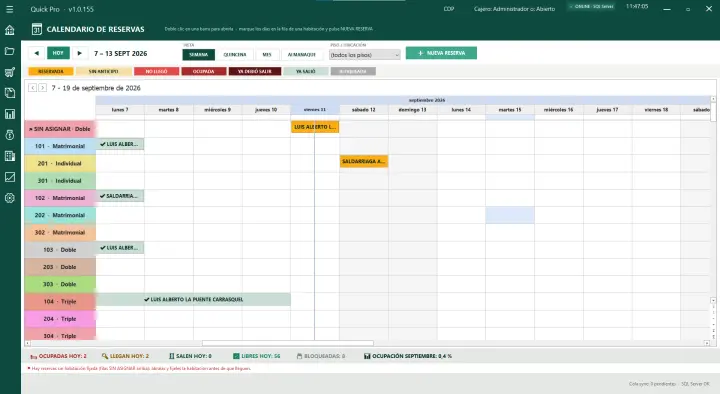
Task: Click the jueves 17 day header
Action: tap(608, 110)
